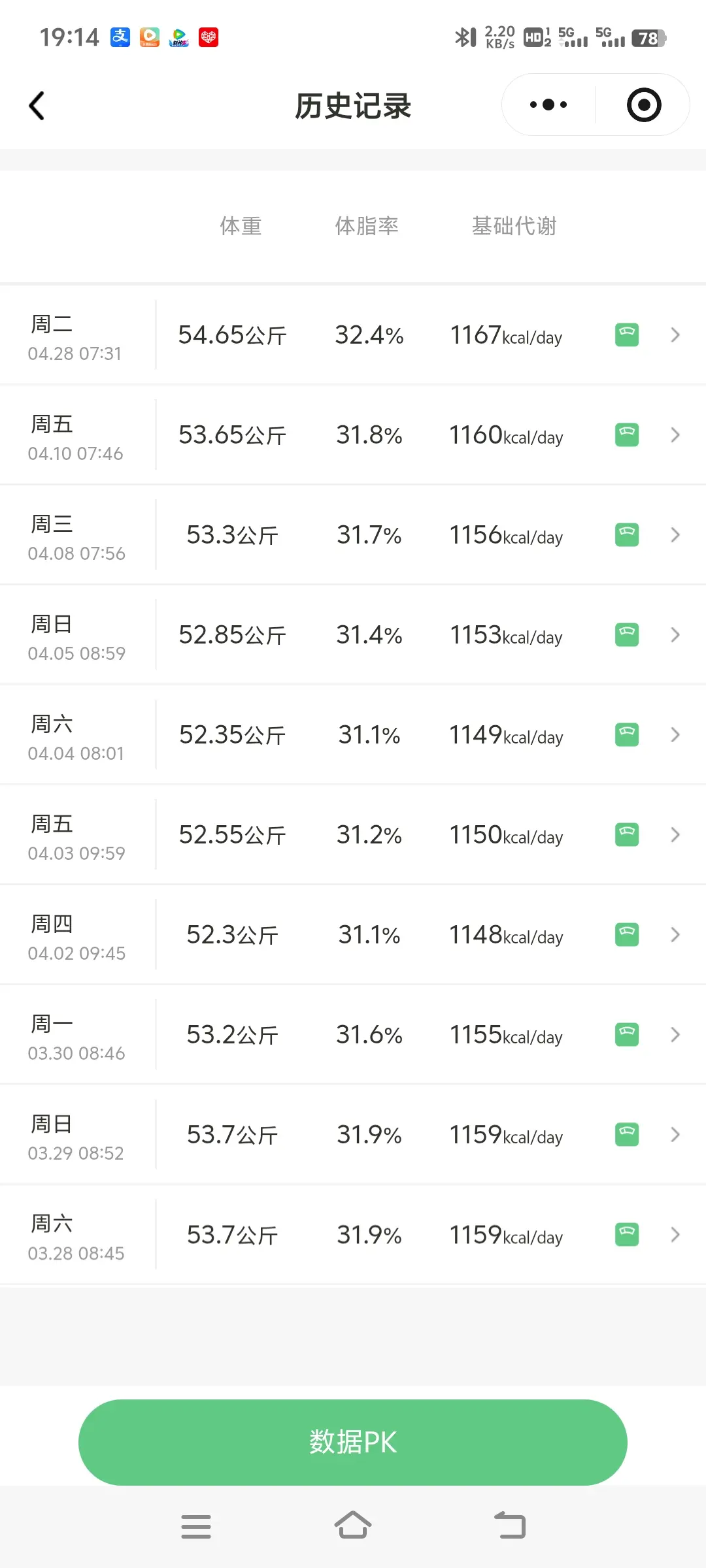The width and height of the screenshot is (706, 1568).
Task: Select the 体脂率 column header
Action: [x=367, y=226]
